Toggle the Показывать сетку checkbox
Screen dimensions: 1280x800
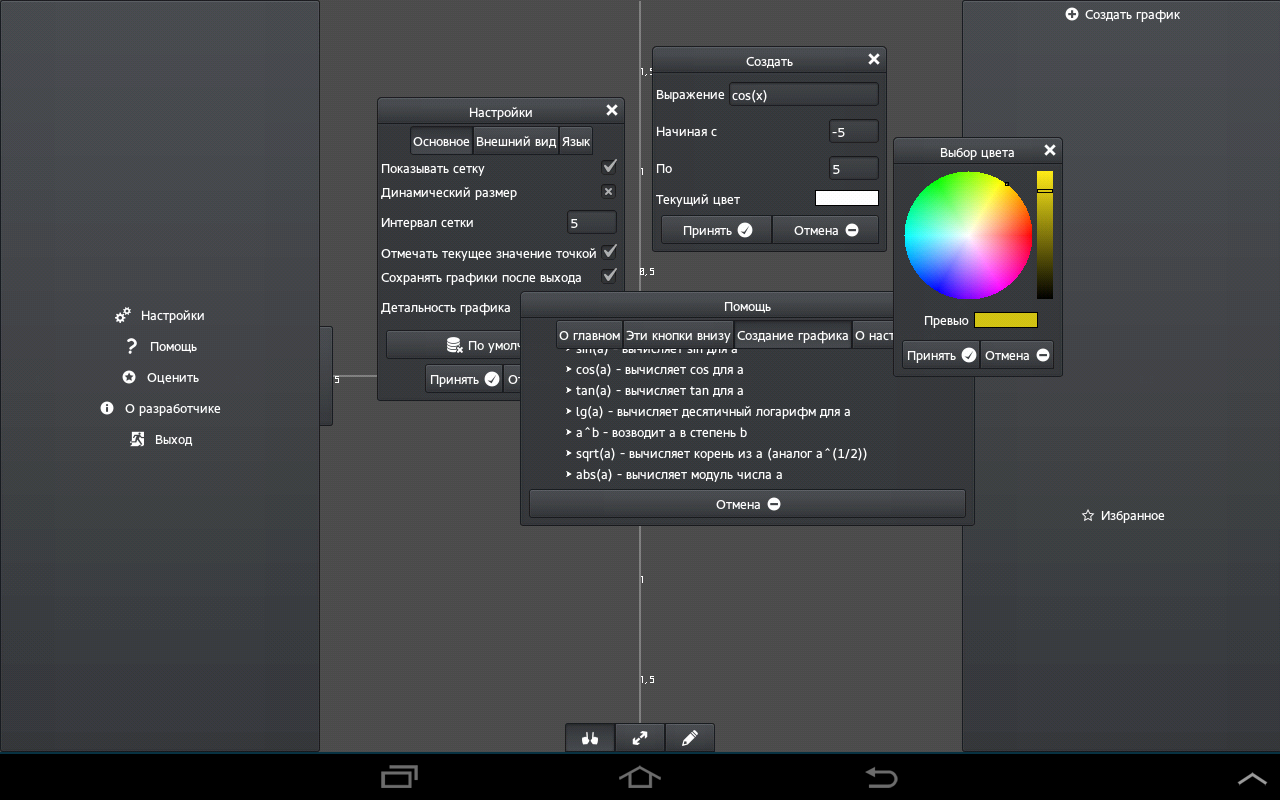(609, 166)
